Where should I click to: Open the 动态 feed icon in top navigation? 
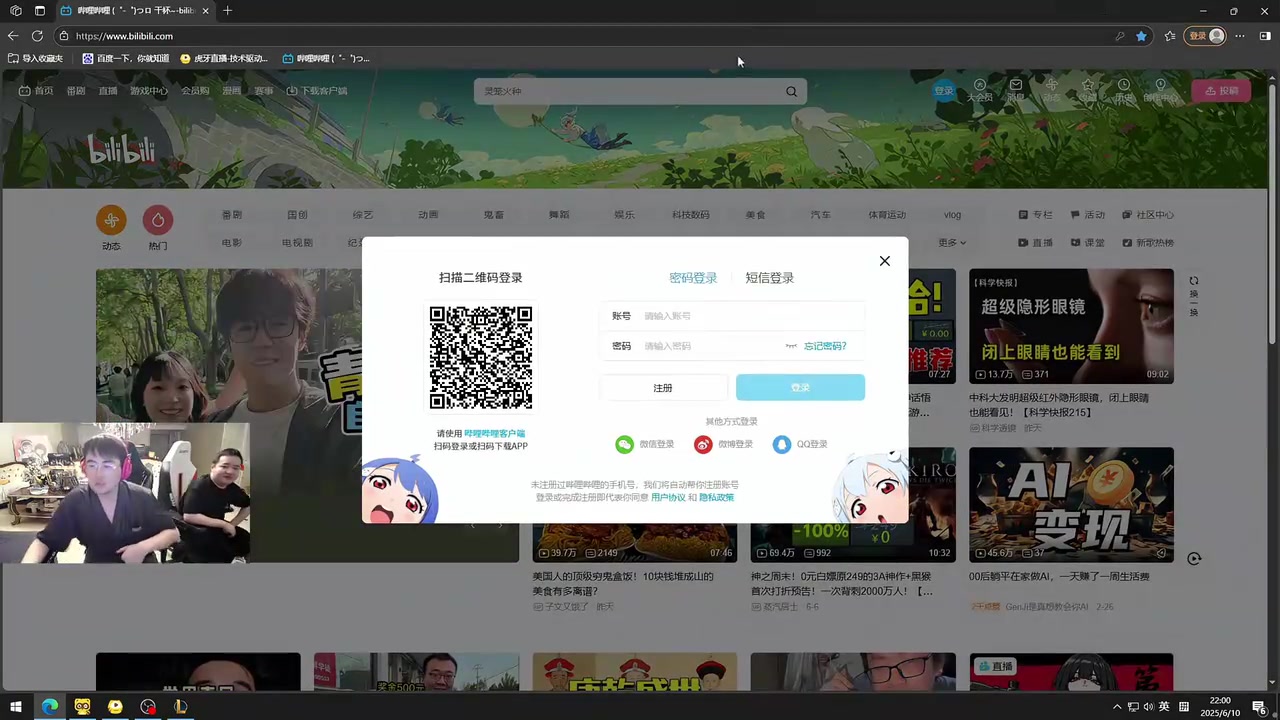click(1052, 88)
